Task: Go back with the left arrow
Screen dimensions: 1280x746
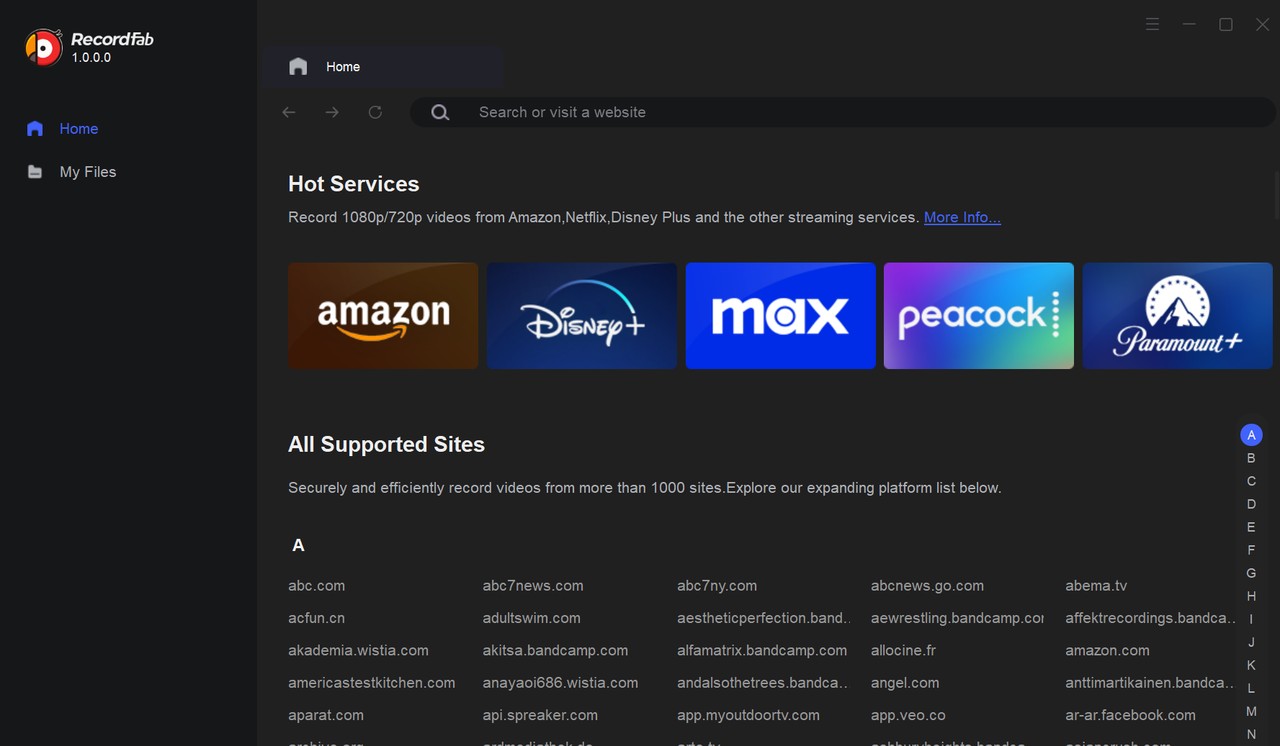Action: (289, 112)
